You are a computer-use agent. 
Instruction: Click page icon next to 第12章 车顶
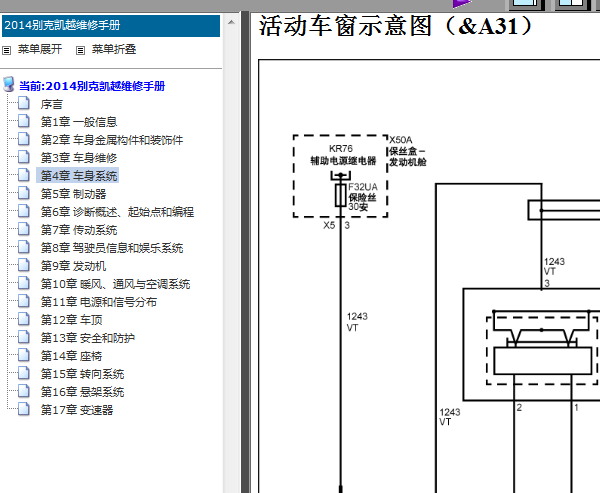click(x=24, y=319)
